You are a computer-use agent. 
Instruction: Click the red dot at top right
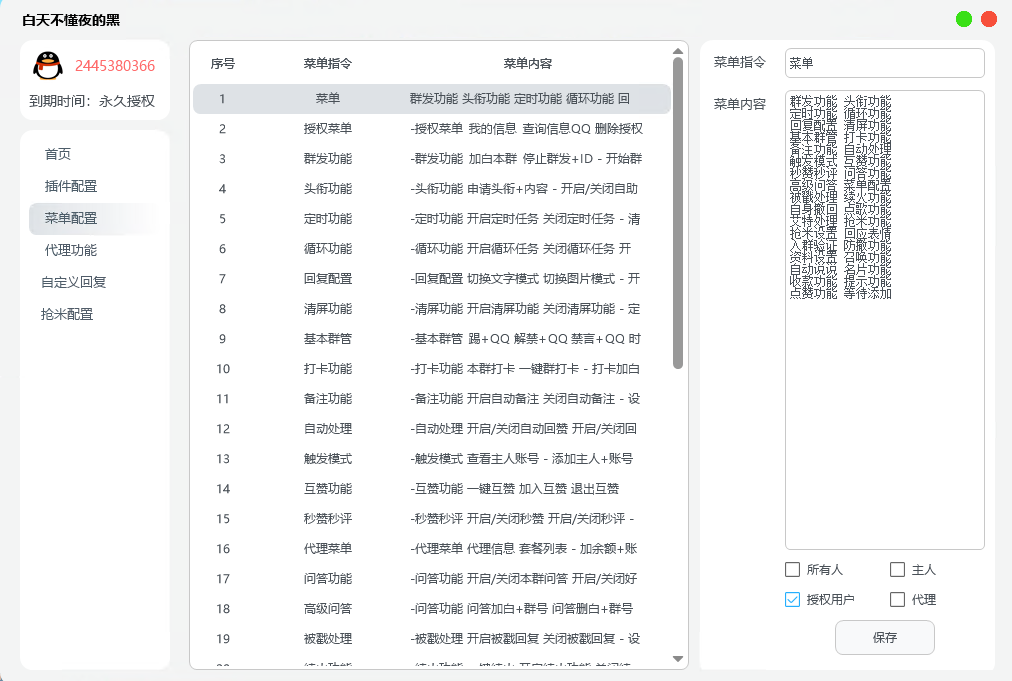[988, 18]
